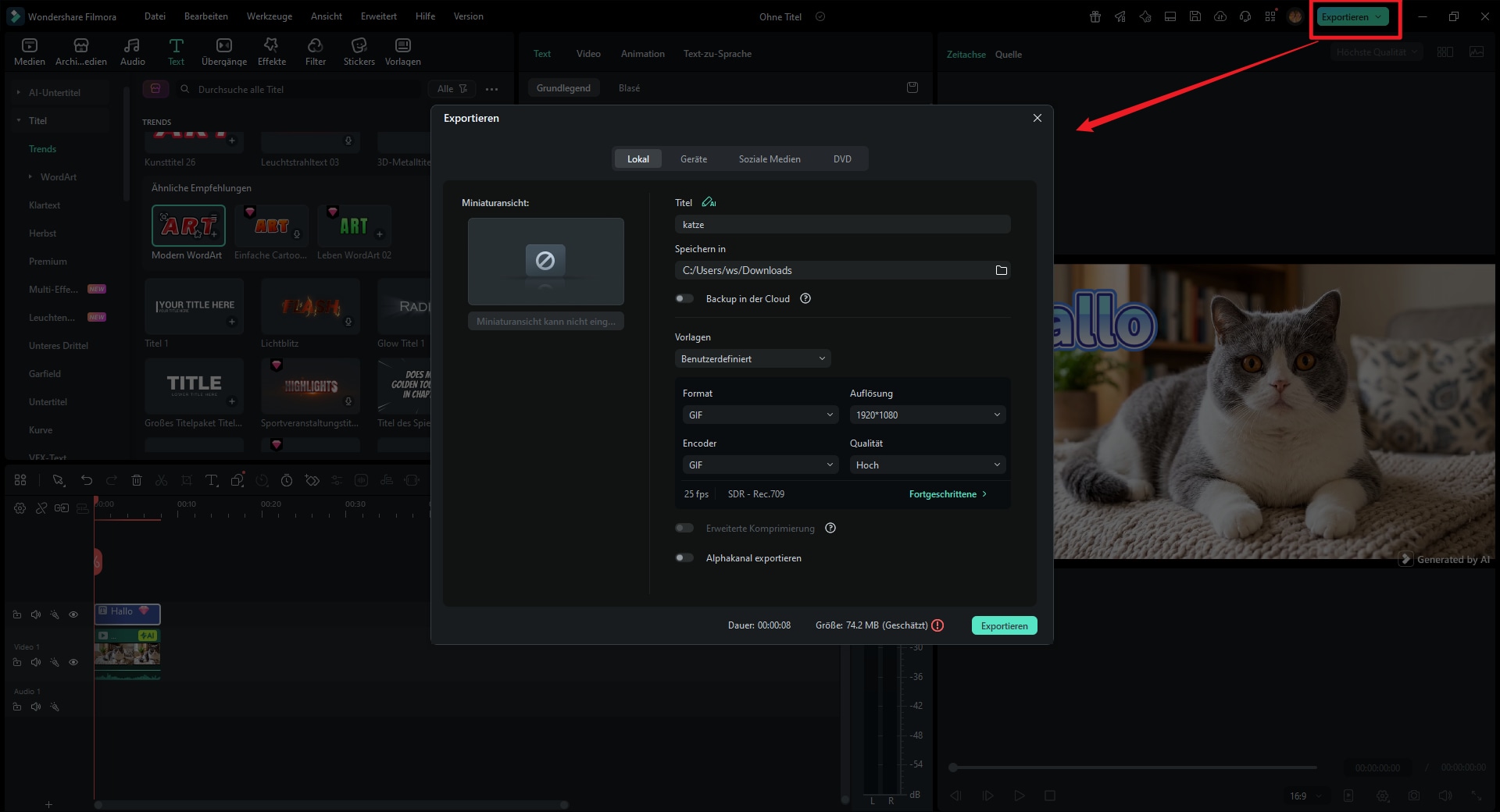Click the timeline settings gear icon
This screenshot has width=1500, height=812.
(20, 508)
